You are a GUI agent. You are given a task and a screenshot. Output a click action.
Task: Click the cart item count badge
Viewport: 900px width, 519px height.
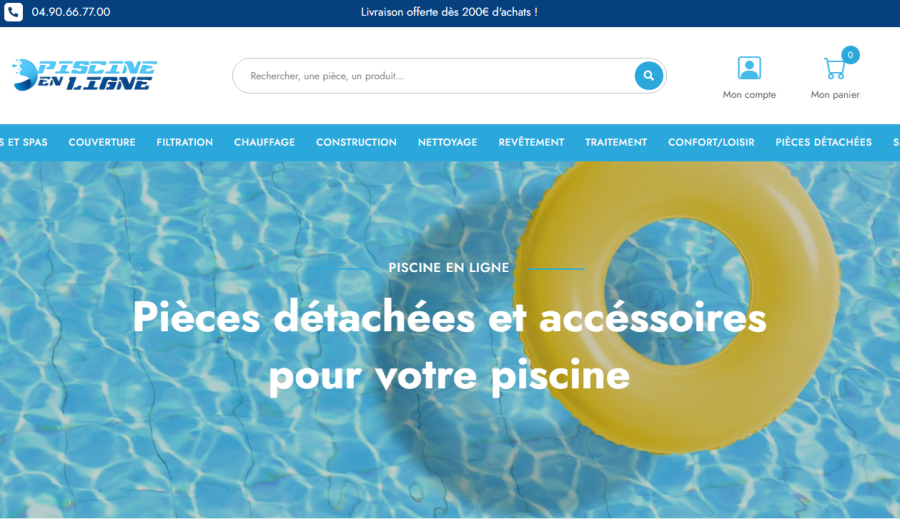[850, 55]
